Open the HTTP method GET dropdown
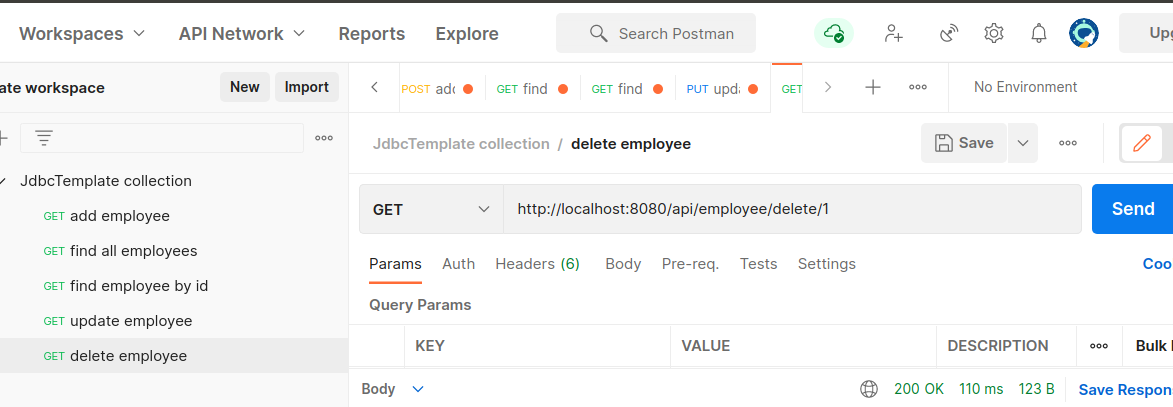 431,209
